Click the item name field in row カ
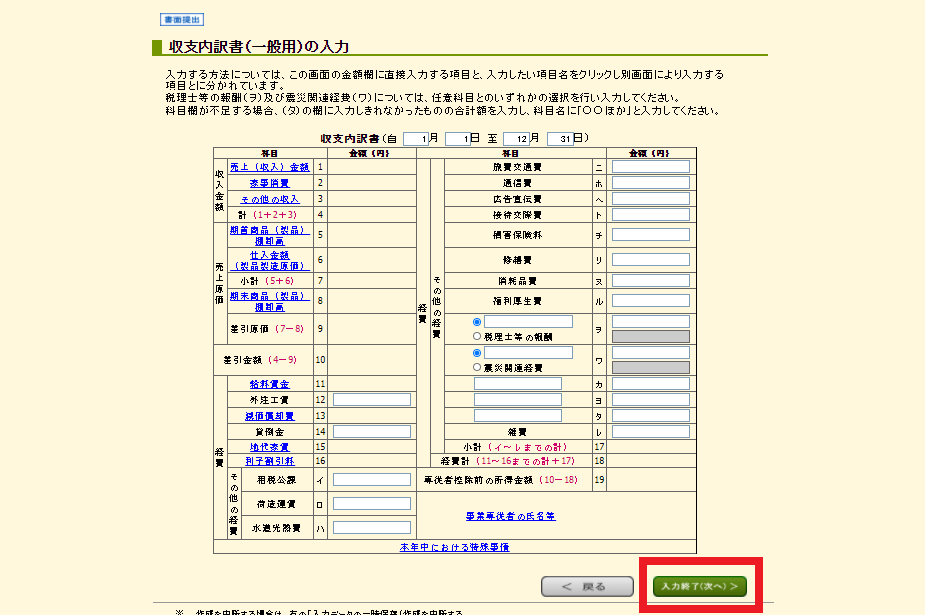Screen dimensions: 925x615 [518, 384]
